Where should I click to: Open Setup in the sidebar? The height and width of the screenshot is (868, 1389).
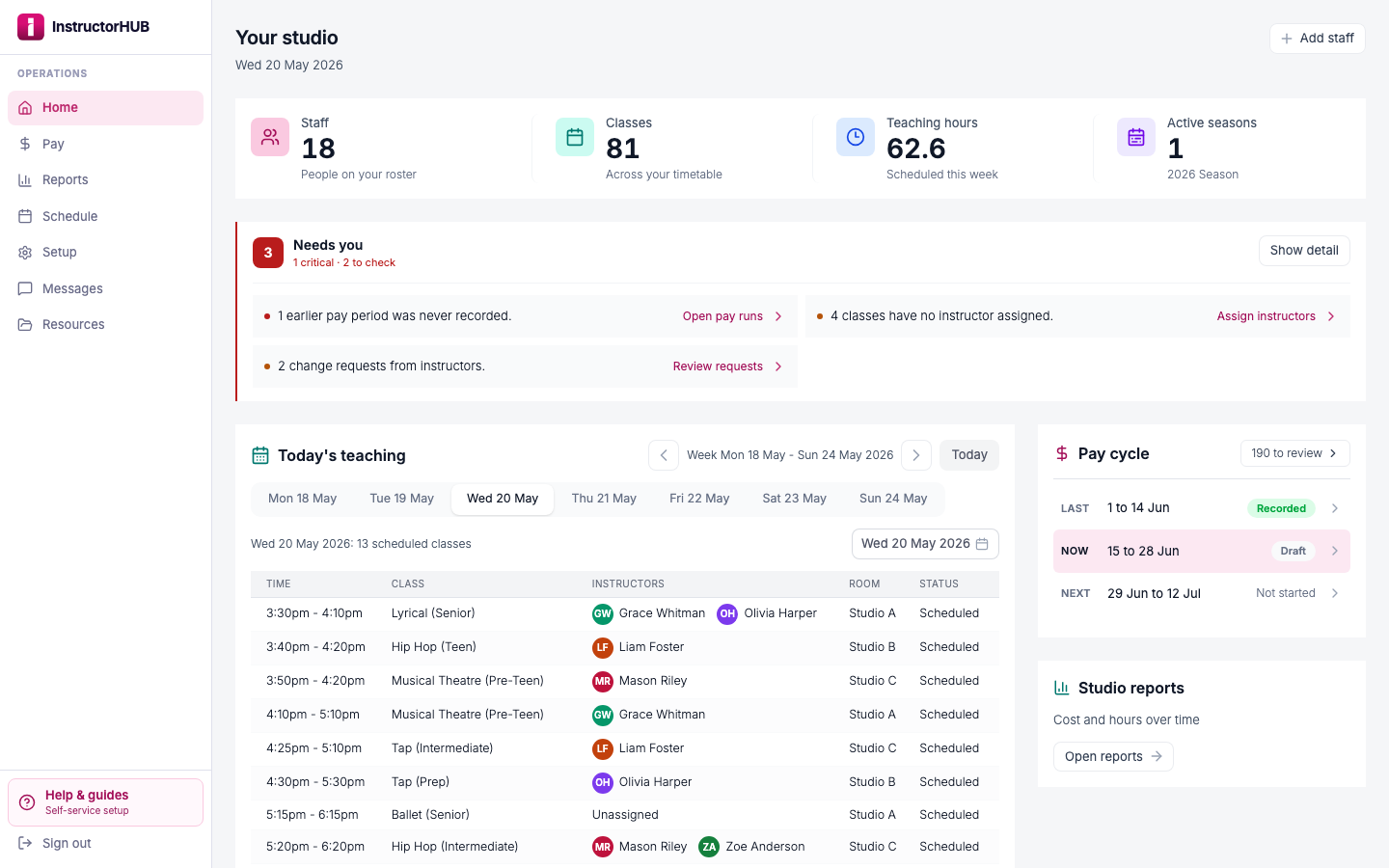(106, 253)
